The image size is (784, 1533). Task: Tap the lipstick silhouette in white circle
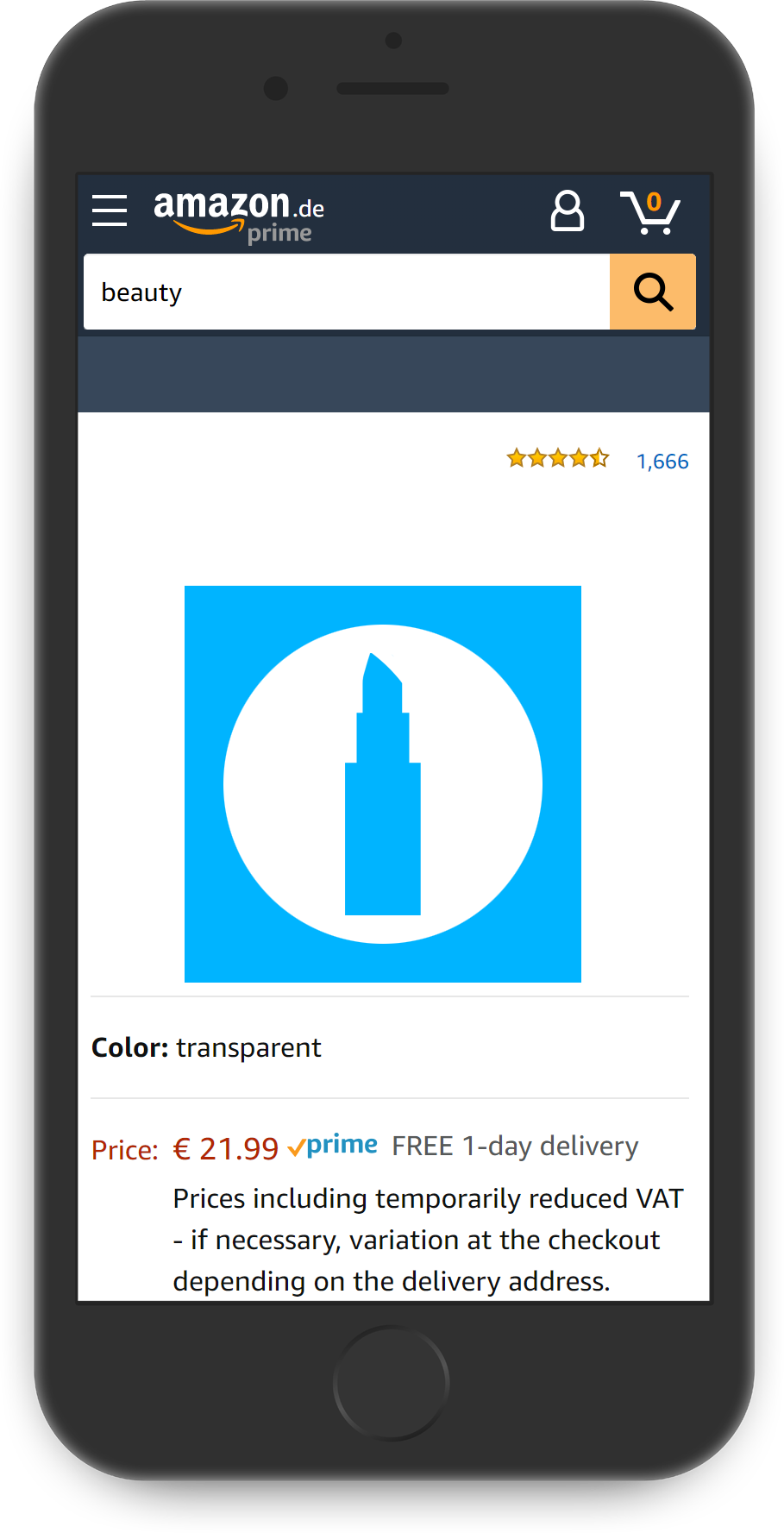click(383, 783)
